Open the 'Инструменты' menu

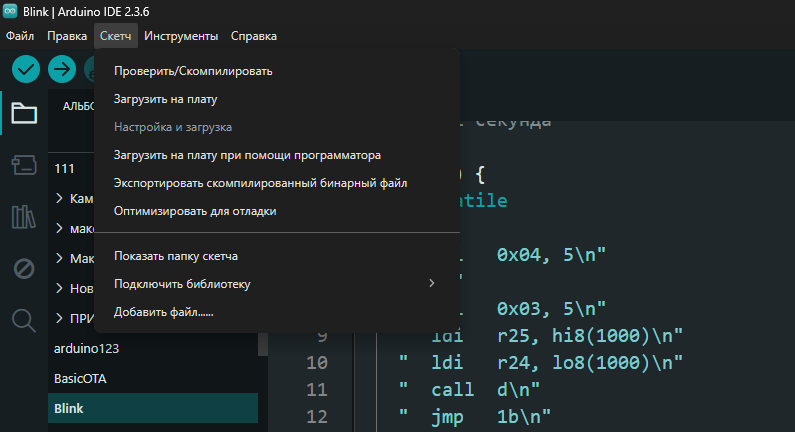(x=181, y=36)
